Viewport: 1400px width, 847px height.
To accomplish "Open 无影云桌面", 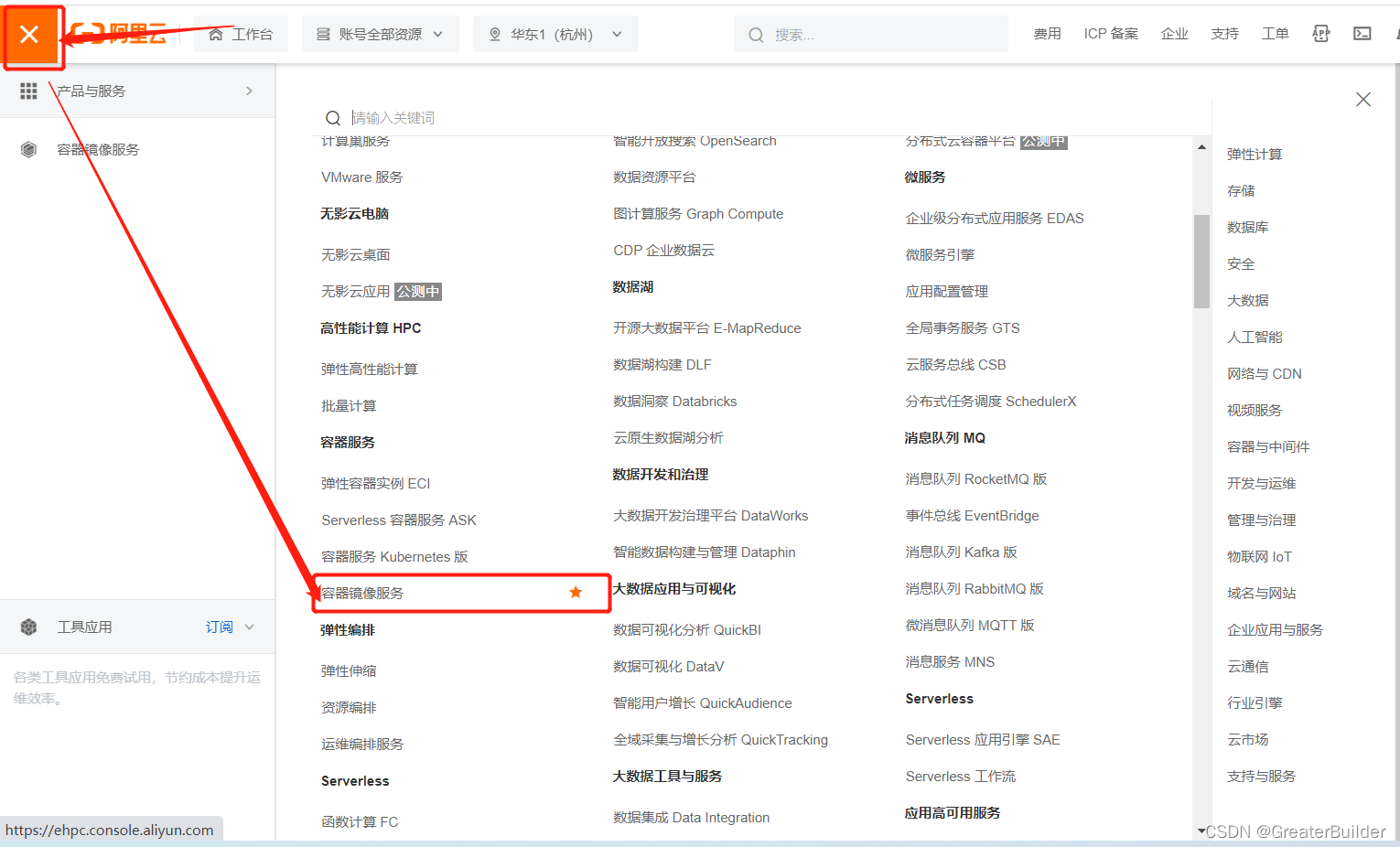I will 355,254.
